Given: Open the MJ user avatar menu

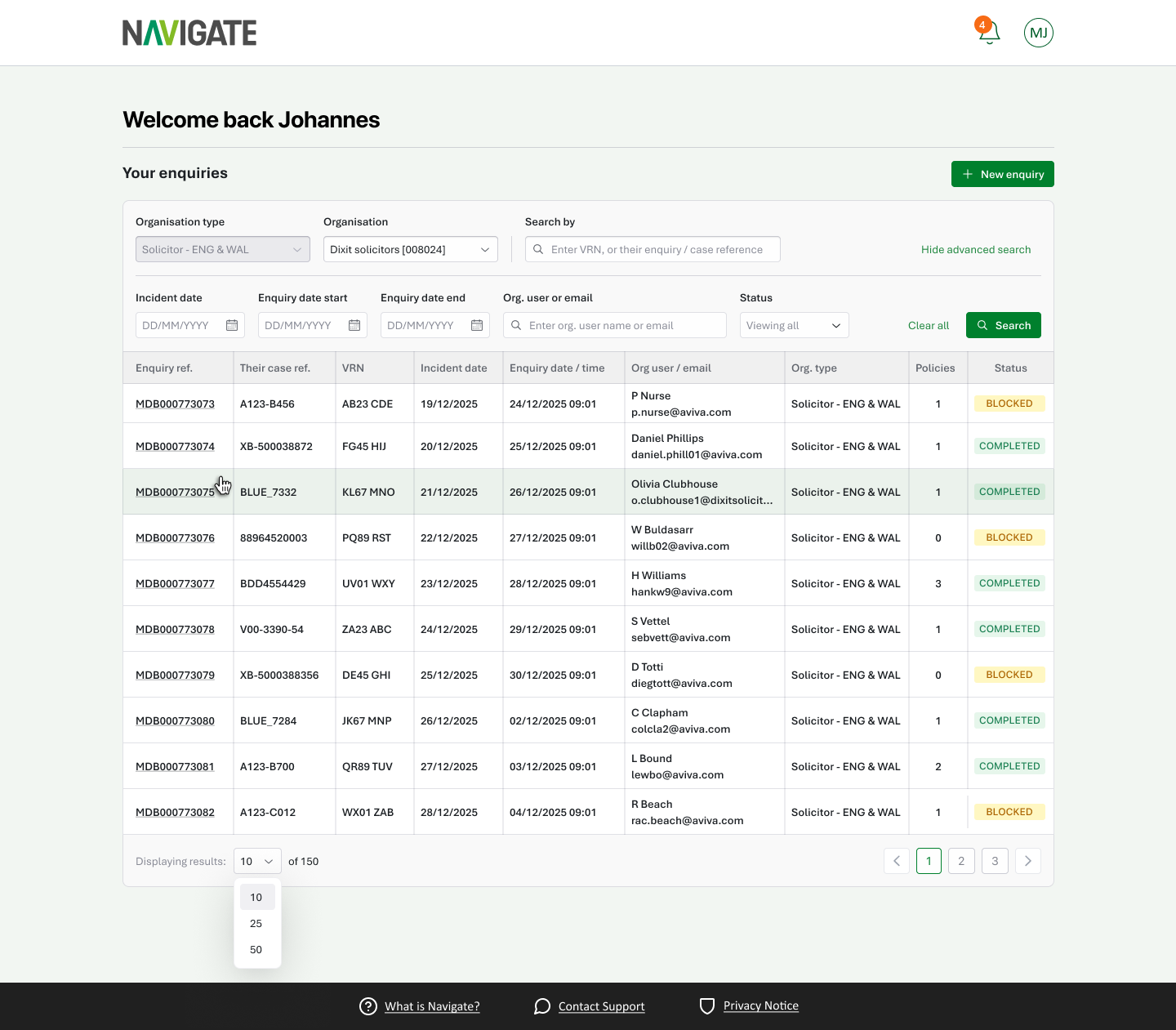Looking at the screenshot, I should (x=1039, y=33).
